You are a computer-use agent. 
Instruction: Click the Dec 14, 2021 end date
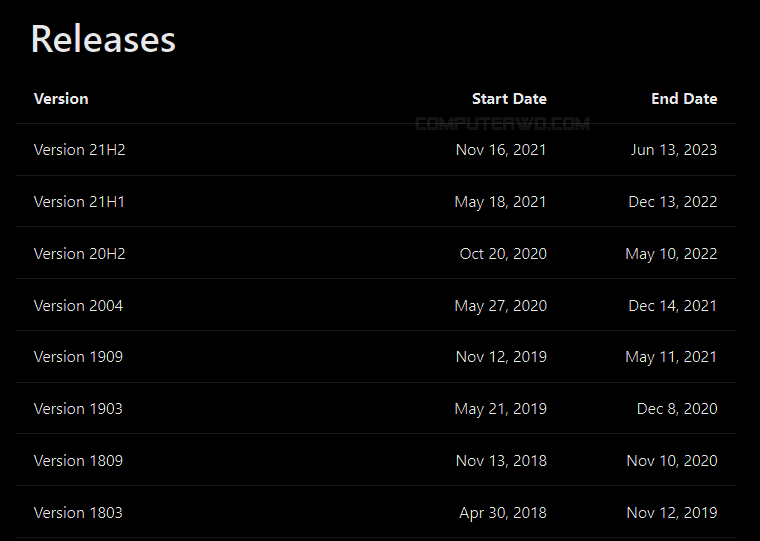tap(673, 306)
